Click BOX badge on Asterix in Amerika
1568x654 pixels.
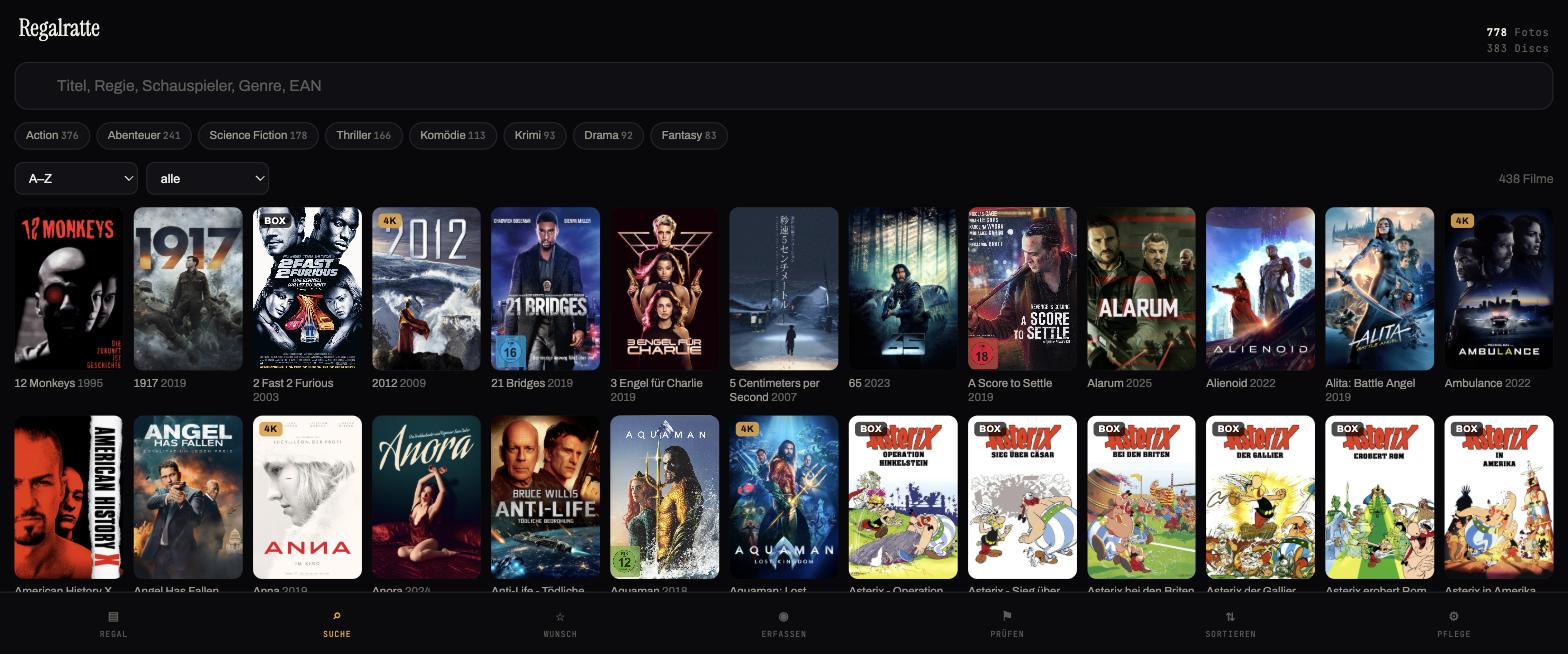tap(1466, 429)
